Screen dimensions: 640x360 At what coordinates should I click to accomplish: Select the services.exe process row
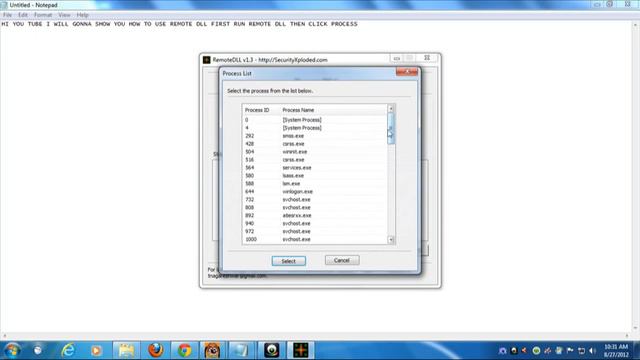click(x=315, y=168)
